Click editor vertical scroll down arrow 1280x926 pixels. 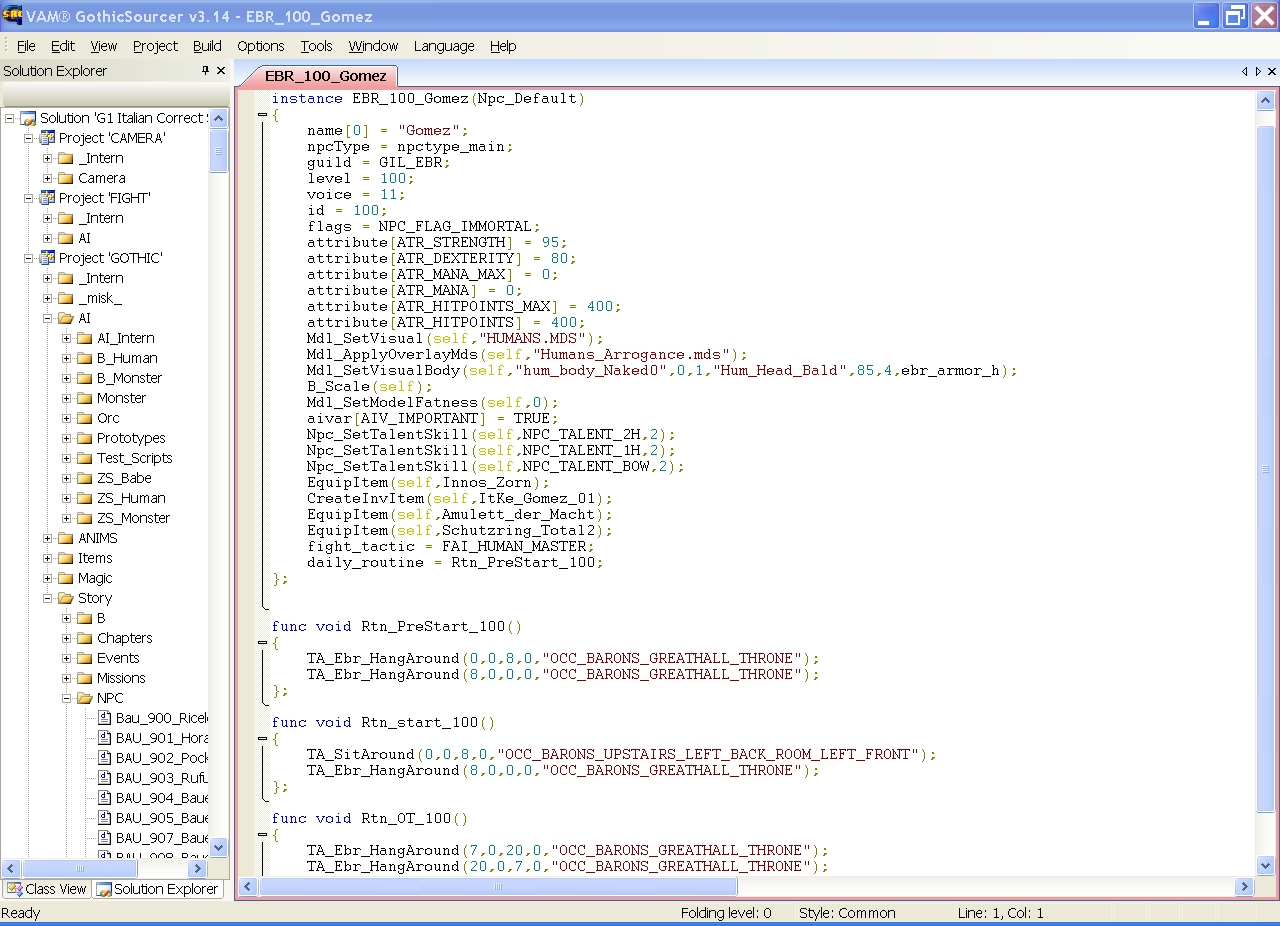[x=1266, y=866]
